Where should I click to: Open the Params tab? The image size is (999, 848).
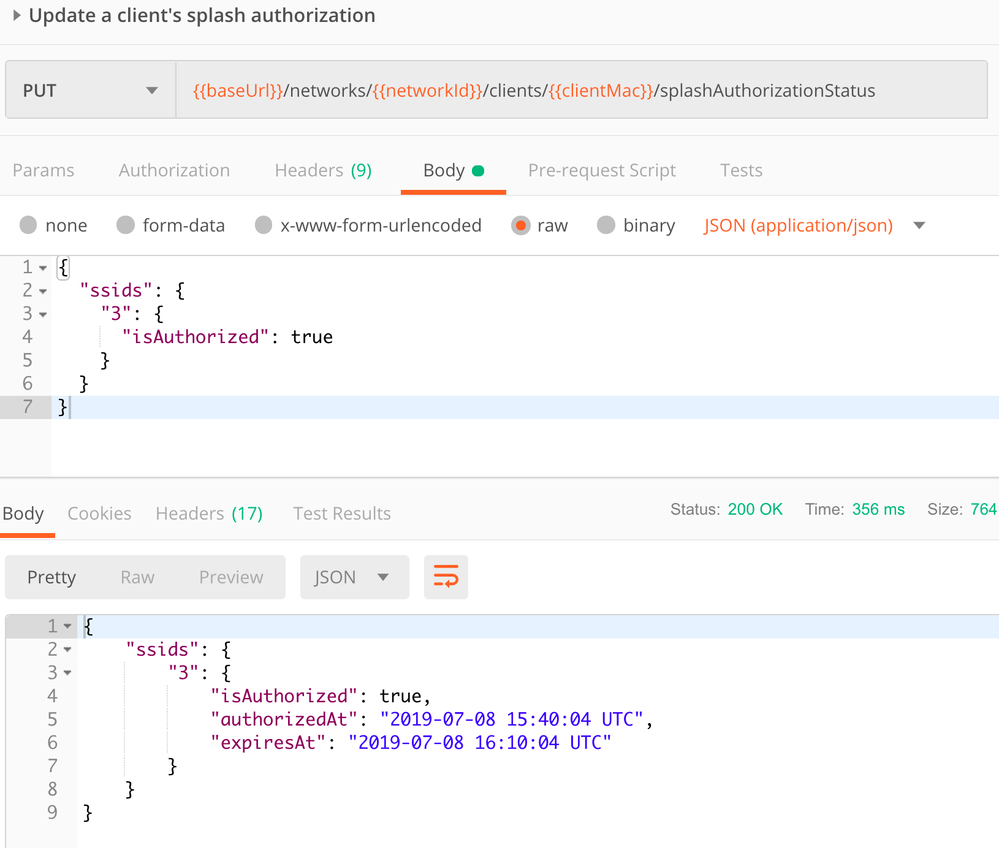(43, 171)
